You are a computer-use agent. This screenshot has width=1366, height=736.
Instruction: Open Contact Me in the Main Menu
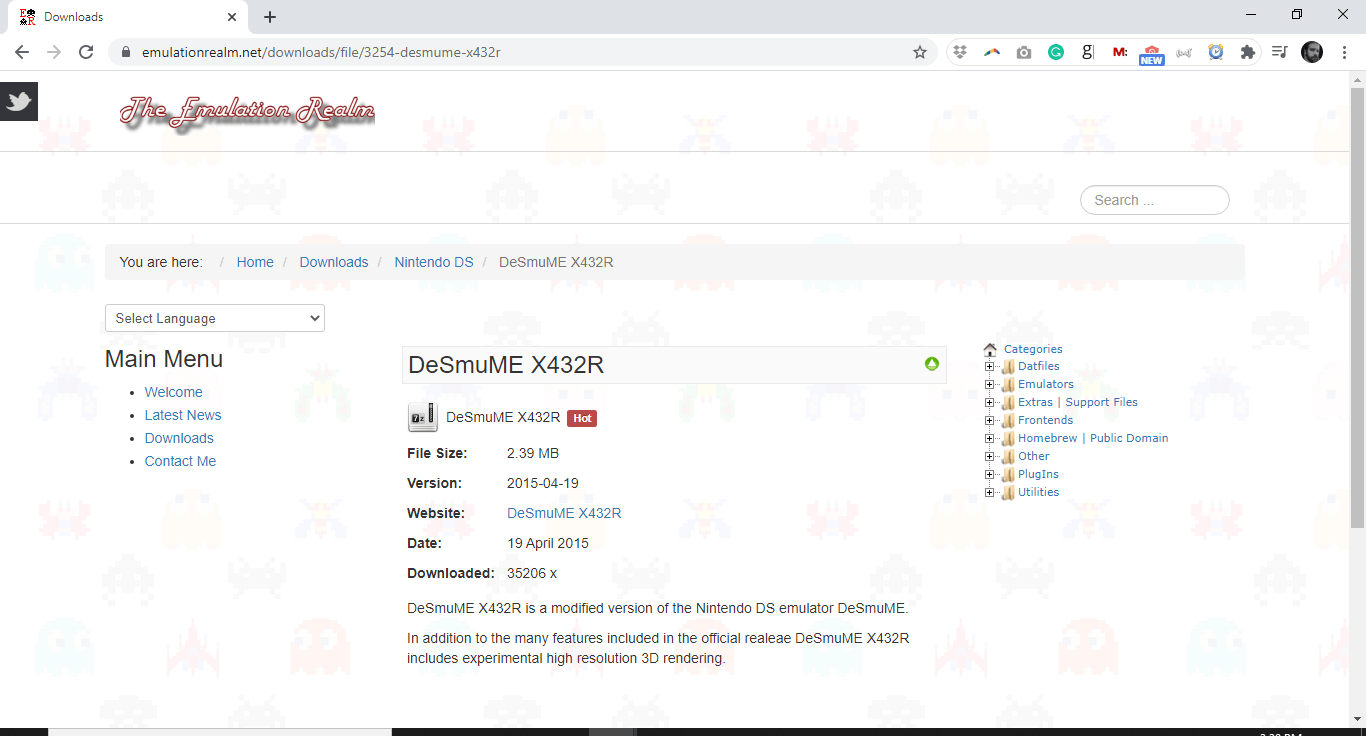coord(180,461)
